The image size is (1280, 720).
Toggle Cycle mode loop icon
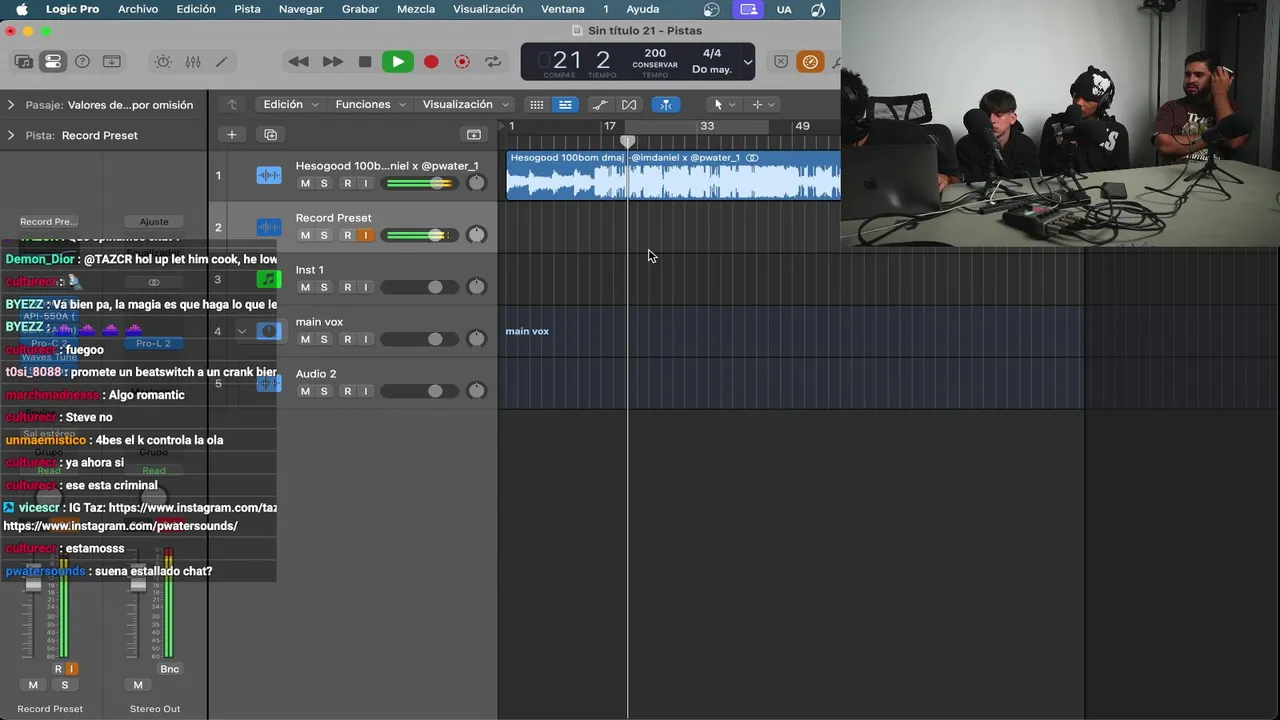[x=493, y=62]
